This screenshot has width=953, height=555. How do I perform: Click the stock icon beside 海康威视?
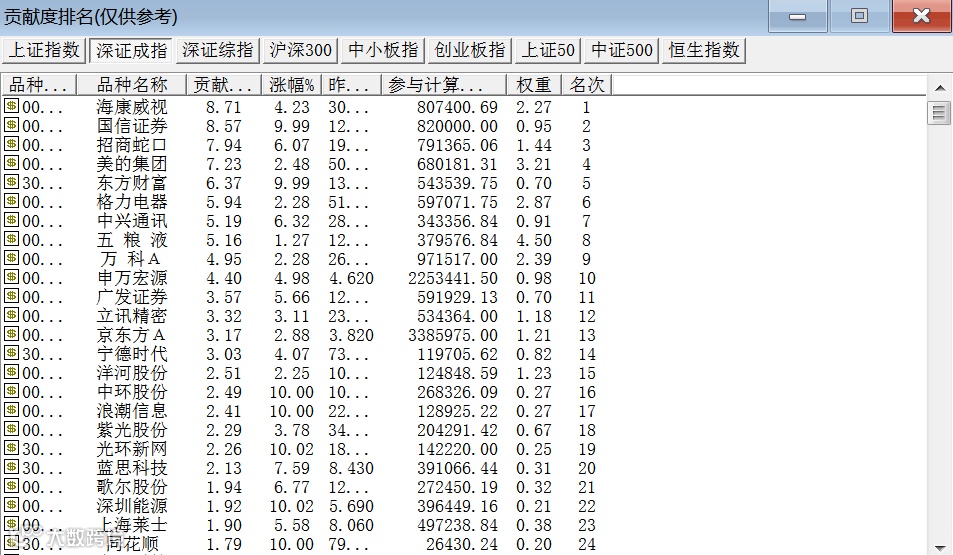click(x=12, y=106)
